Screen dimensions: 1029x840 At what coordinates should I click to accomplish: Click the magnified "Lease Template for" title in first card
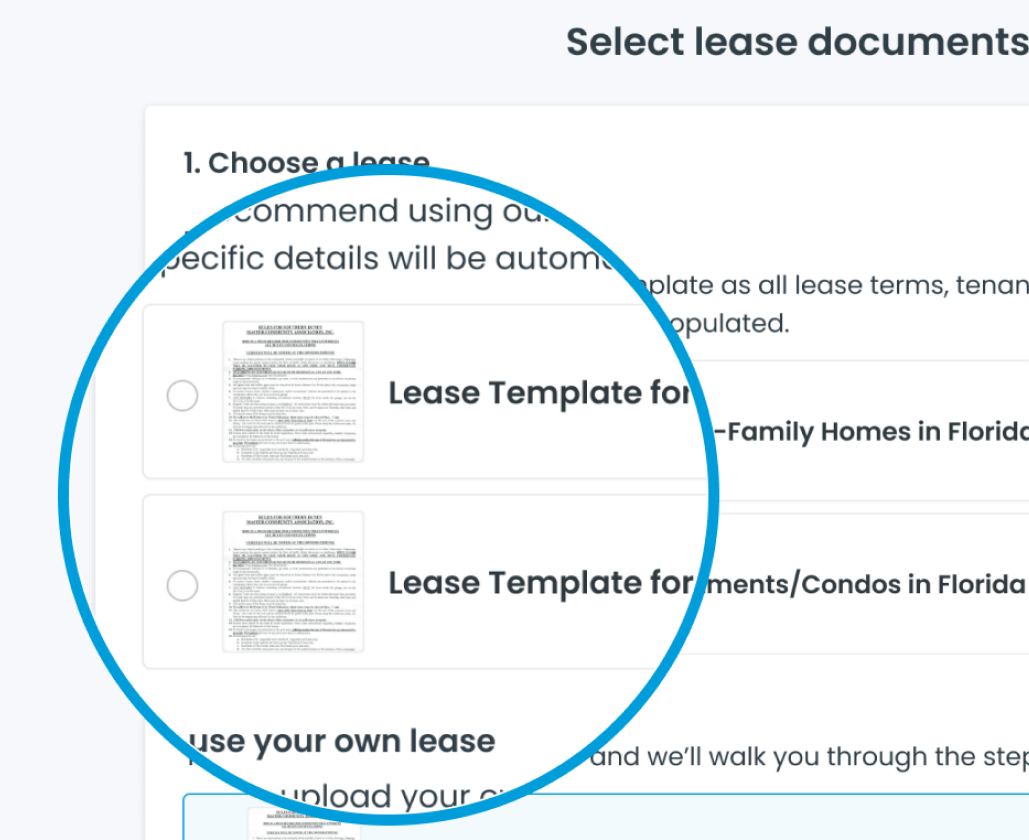pyautogui.click(x=539, y=394)
